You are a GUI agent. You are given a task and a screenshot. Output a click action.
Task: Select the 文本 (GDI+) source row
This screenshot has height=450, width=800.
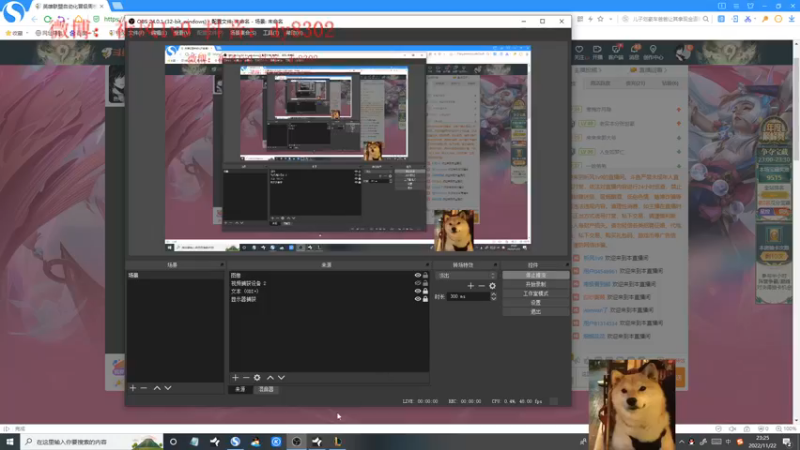(329, 291)
